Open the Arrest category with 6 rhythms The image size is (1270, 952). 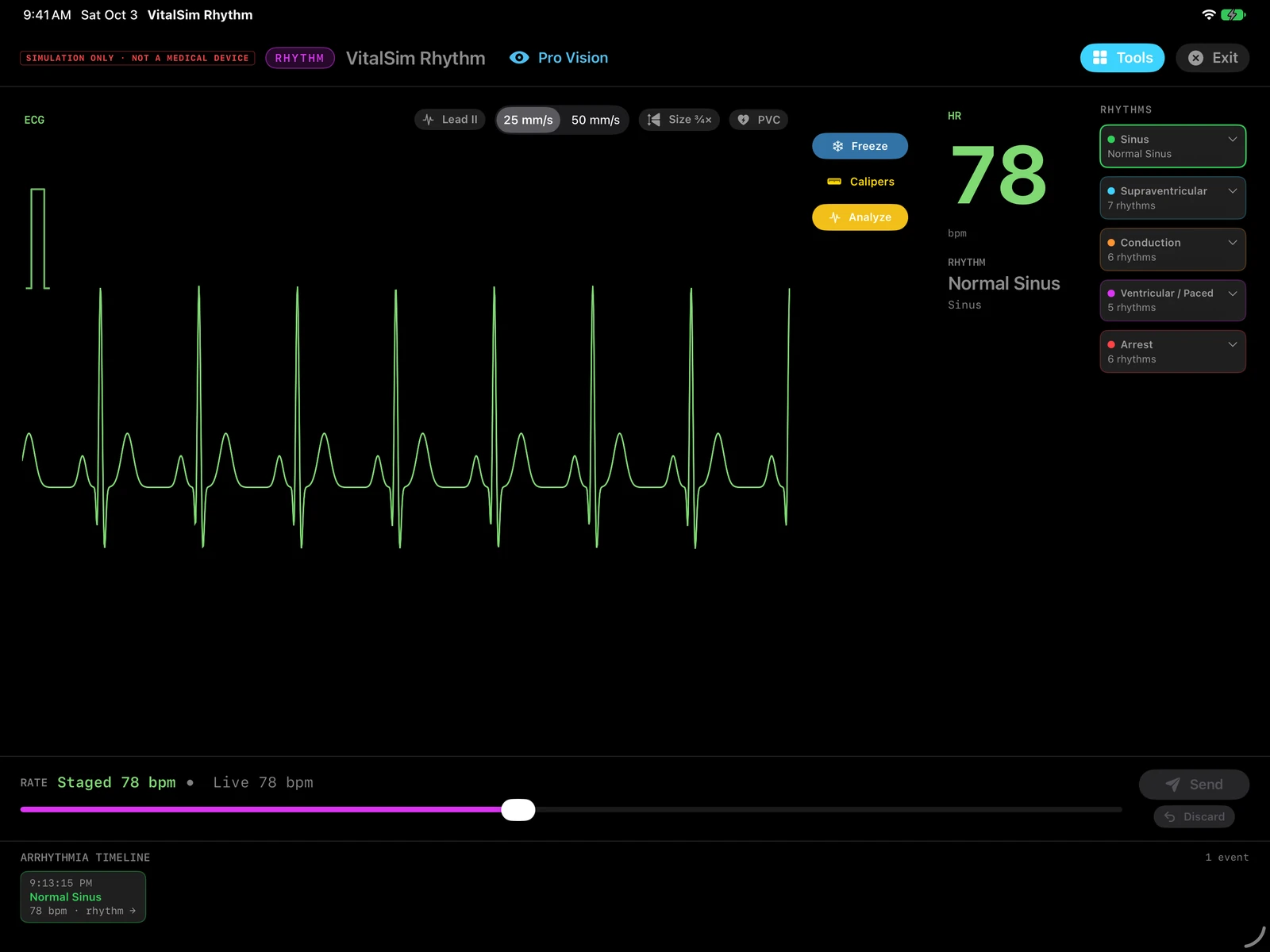click(x=1172, y=351)
